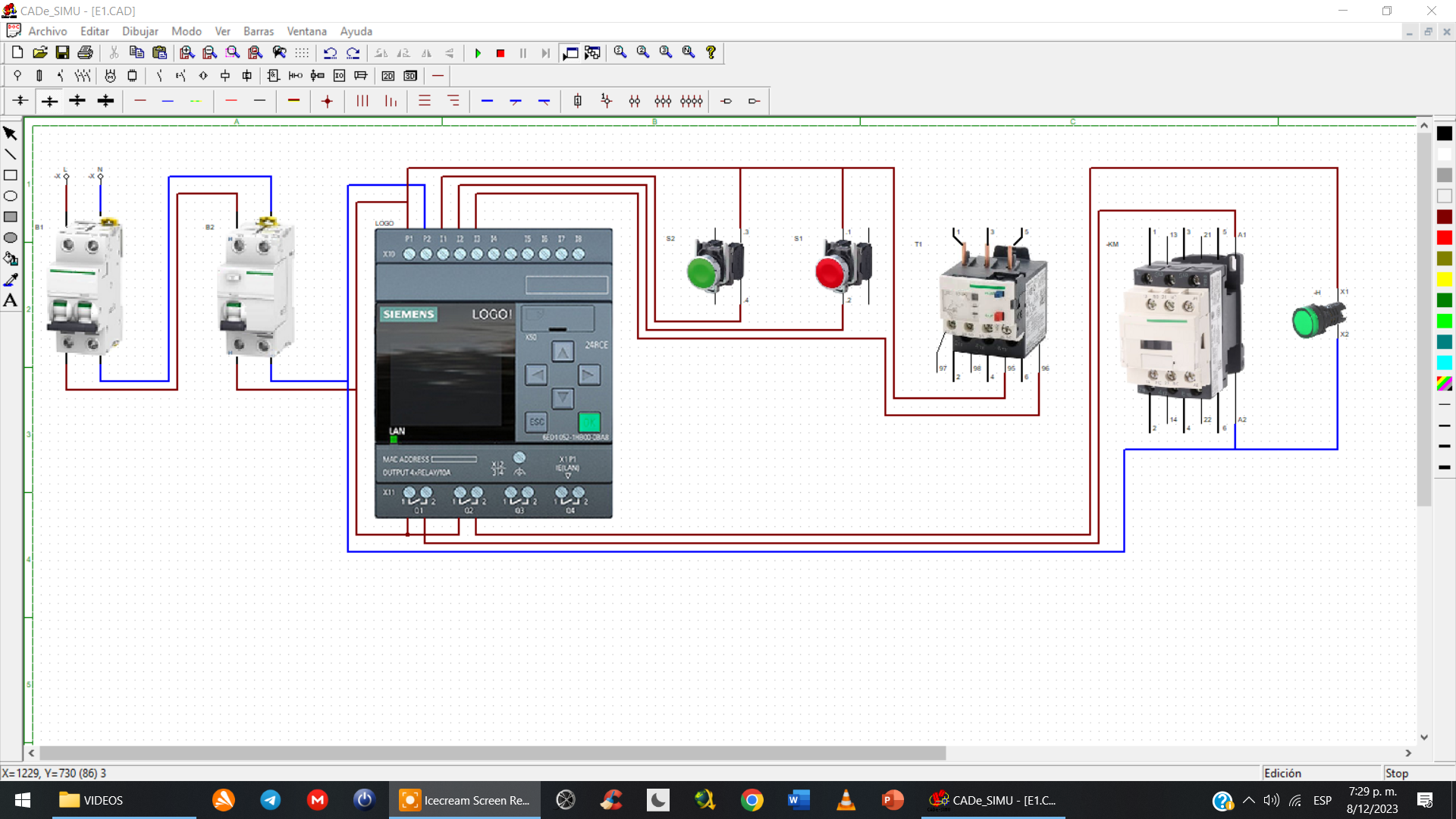
Task: Stop the simulation using the red square icon
Action: (500, 53)
